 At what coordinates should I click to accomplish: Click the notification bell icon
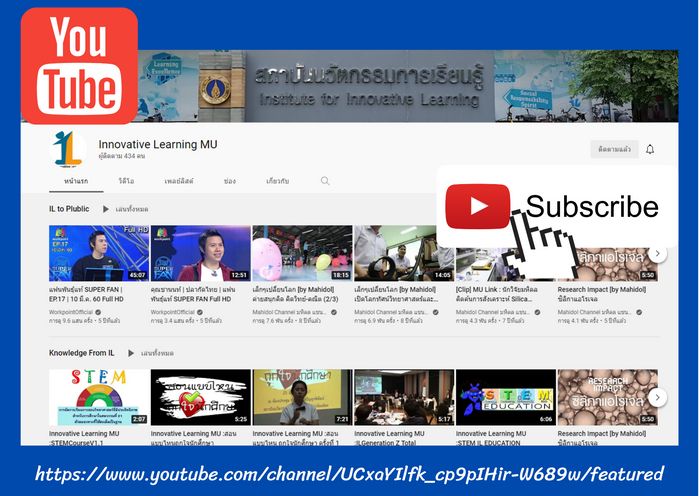click(x=650, y=149)
